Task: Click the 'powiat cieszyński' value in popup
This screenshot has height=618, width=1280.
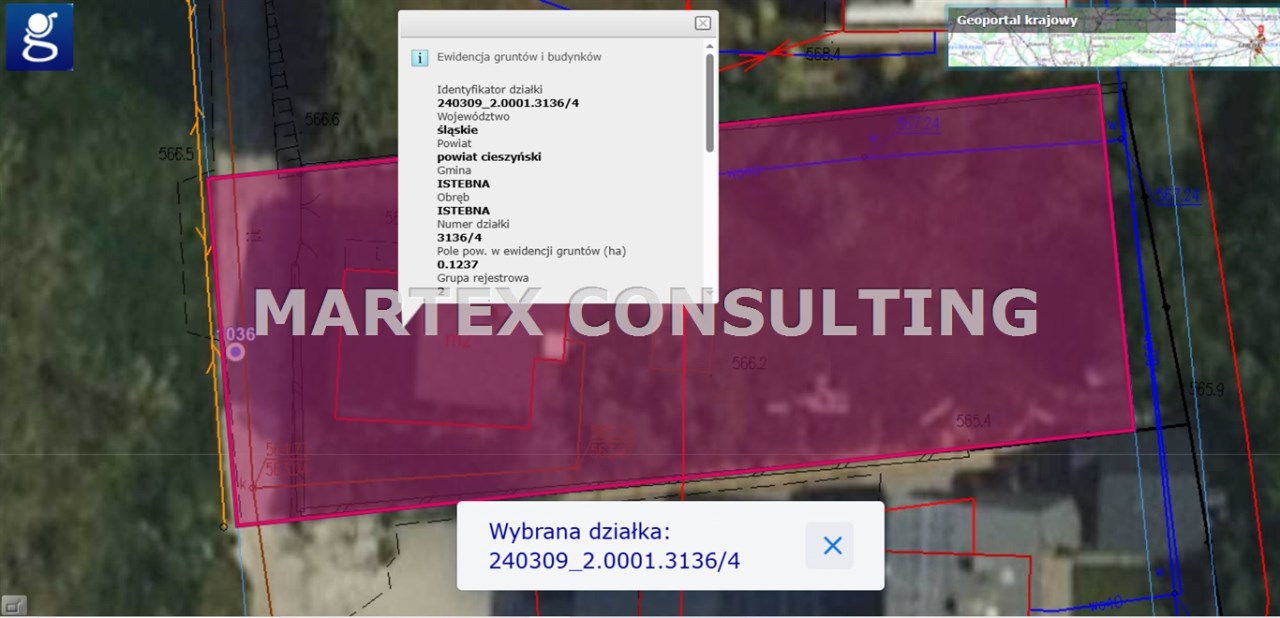Action: click(x=489, y=157)
